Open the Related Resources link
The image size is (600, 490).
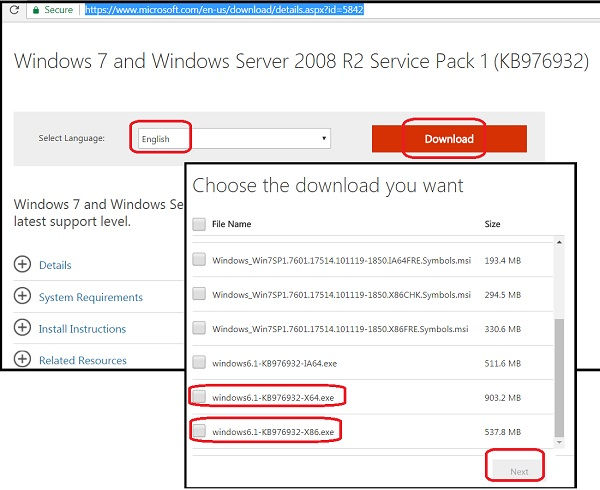pos(83,360)
